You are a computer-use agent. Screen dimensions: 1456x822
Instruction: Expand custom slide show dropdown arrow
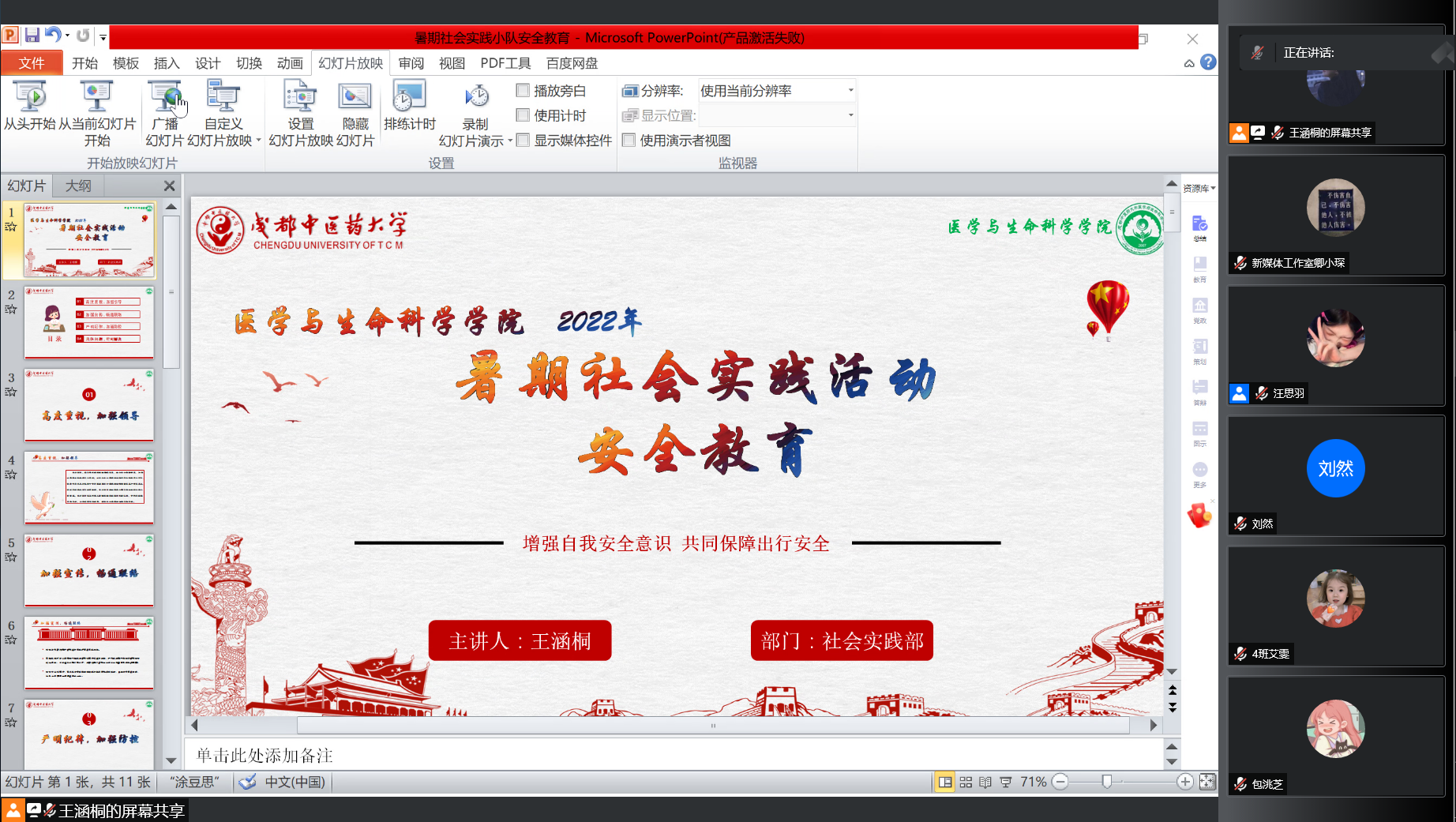click(x=258, y=141)
